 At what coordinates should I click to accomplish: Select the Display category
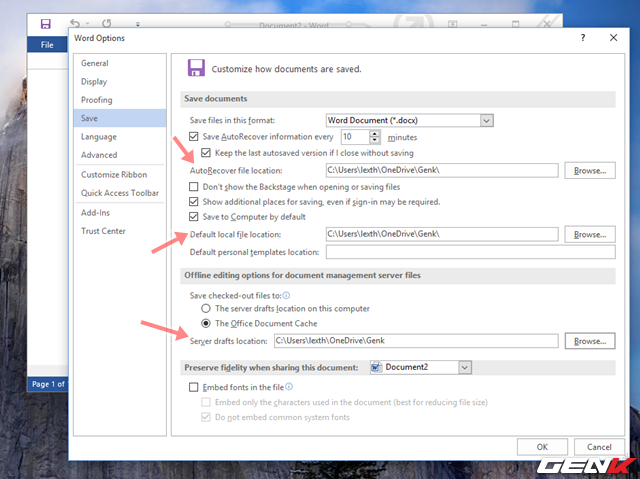pos(120,82)
